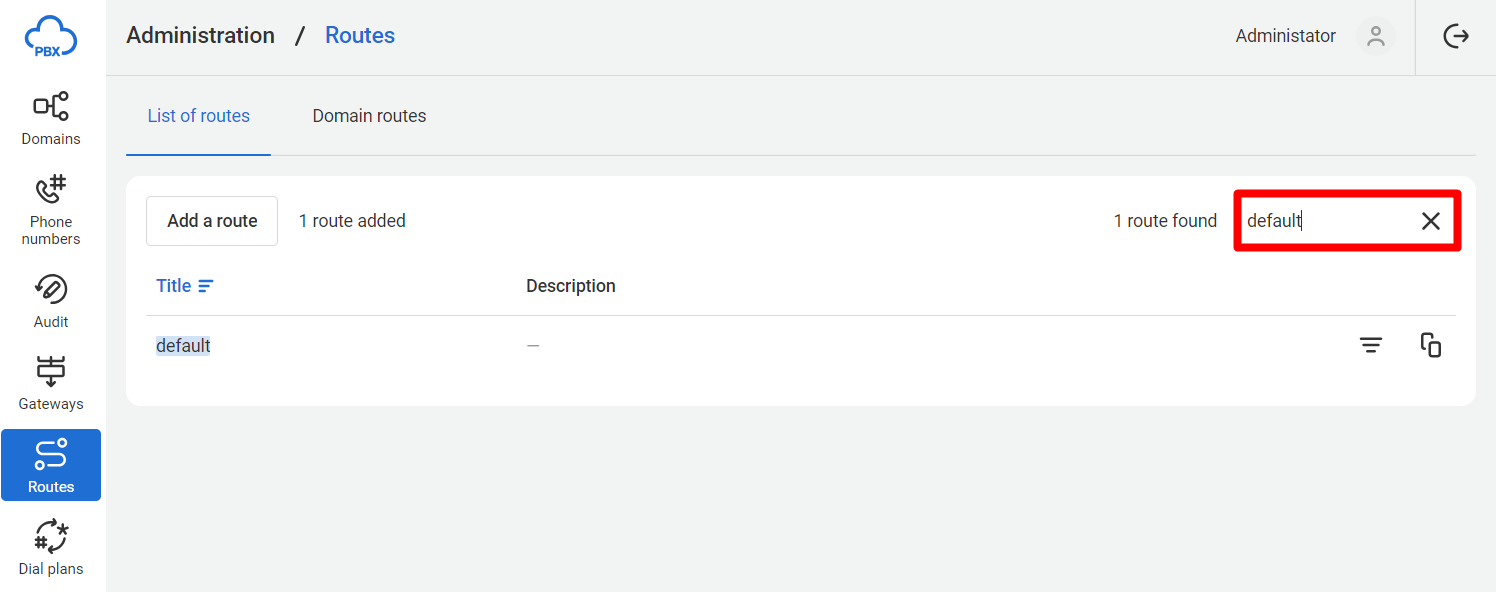
Task: Open the Domains section in sidebar
Action: pyautogui.click(x=51, y=119)
